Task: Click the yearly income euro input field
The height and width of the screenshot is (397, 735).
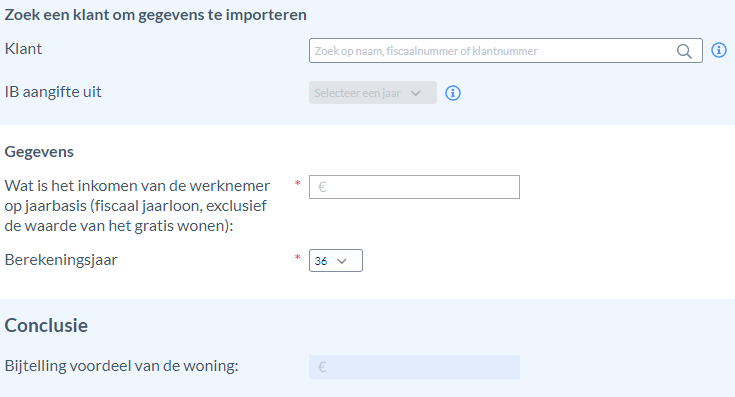Action: (414, 187)
